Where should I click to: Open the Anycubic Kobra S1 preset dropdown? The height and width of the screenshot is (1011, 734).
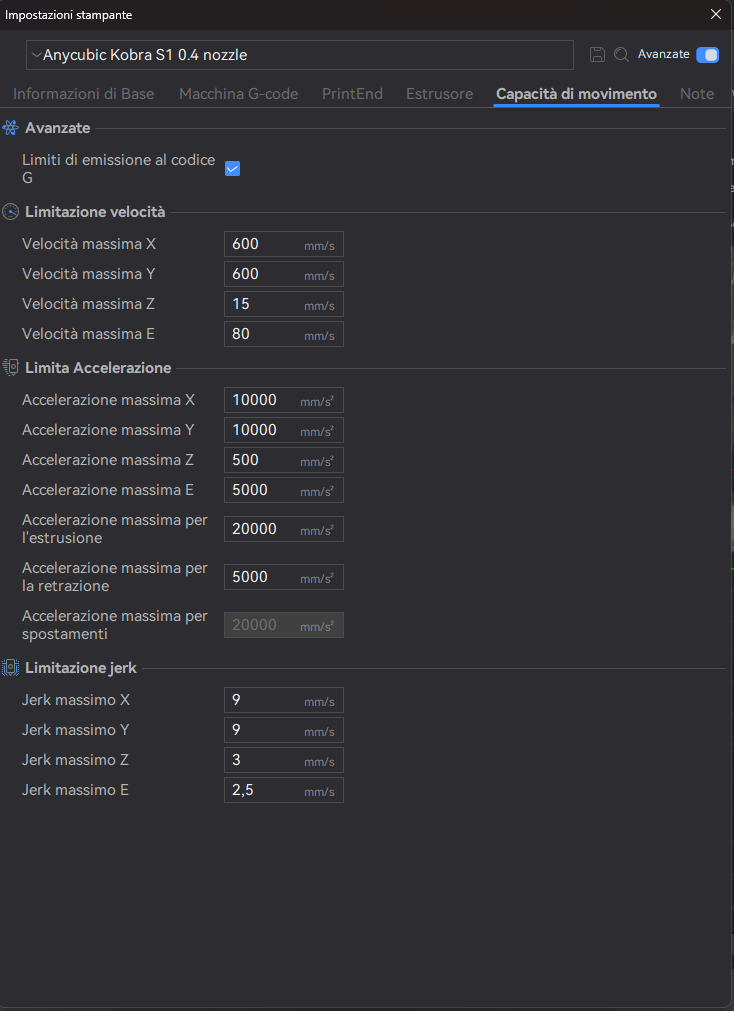(x=300, y=55)
